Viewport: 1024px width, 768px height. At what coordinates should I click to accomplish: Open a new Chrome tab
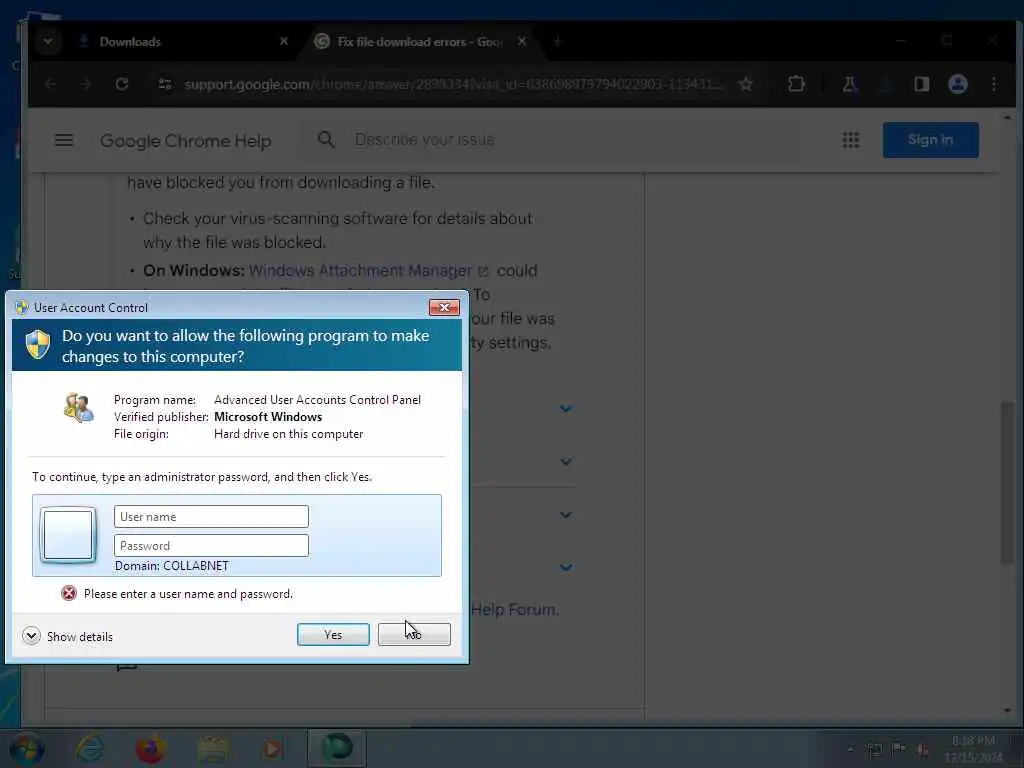(x=557, y=41)
